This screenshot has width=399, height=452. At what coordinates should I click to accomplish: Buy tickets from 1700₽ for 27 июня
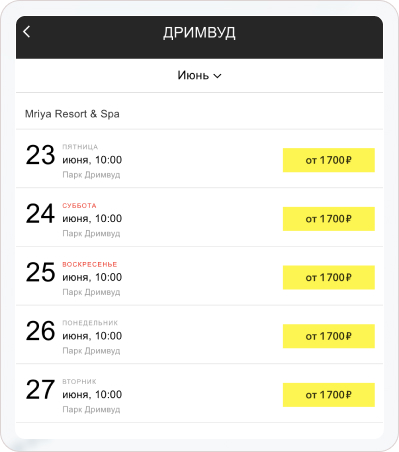coord(329,395)
